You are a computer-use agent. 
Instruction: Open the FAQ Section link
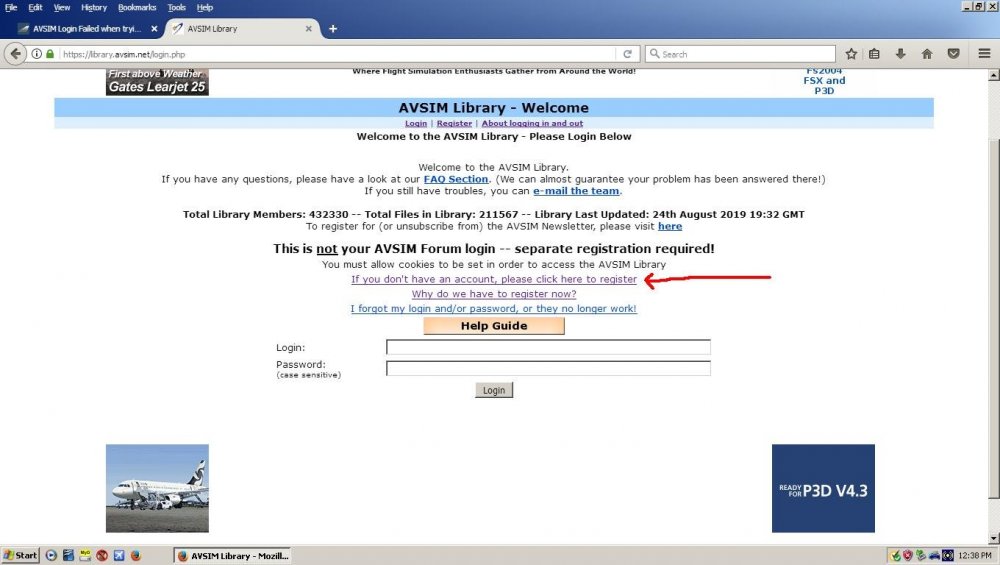click(x=456, y=179)
